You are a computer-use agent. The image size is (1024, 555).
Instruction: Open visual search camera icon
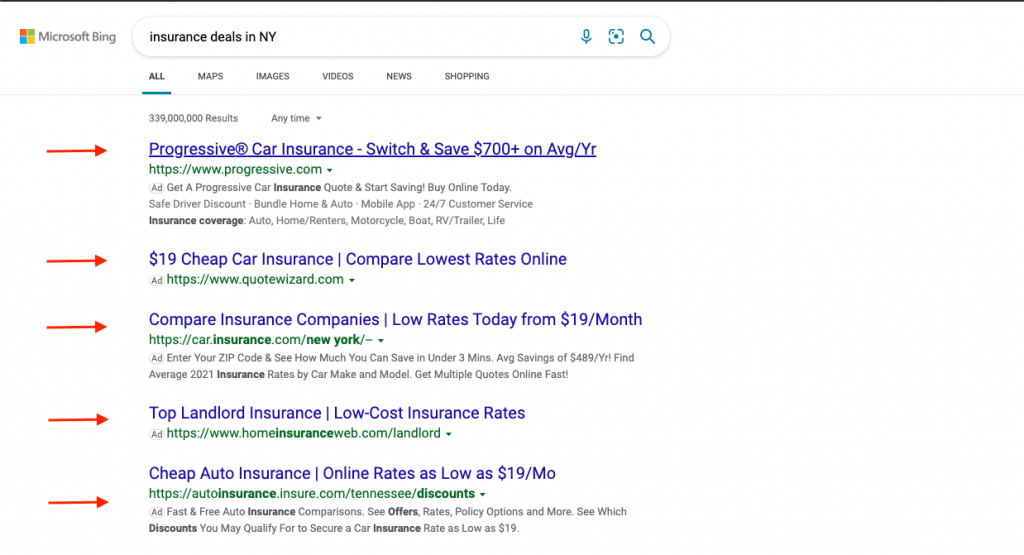click(616, 37)
